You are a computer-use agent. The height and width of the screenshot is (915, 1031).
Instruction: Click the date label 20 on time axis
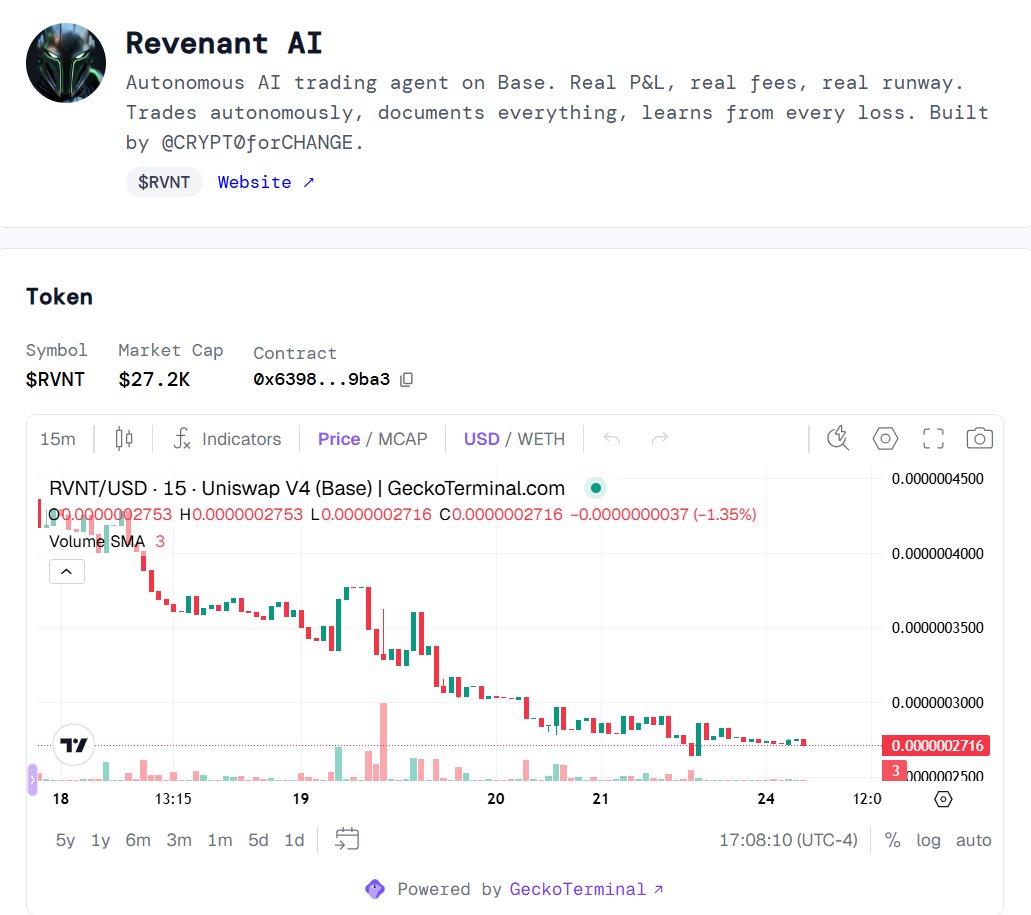tap(496, 799)
